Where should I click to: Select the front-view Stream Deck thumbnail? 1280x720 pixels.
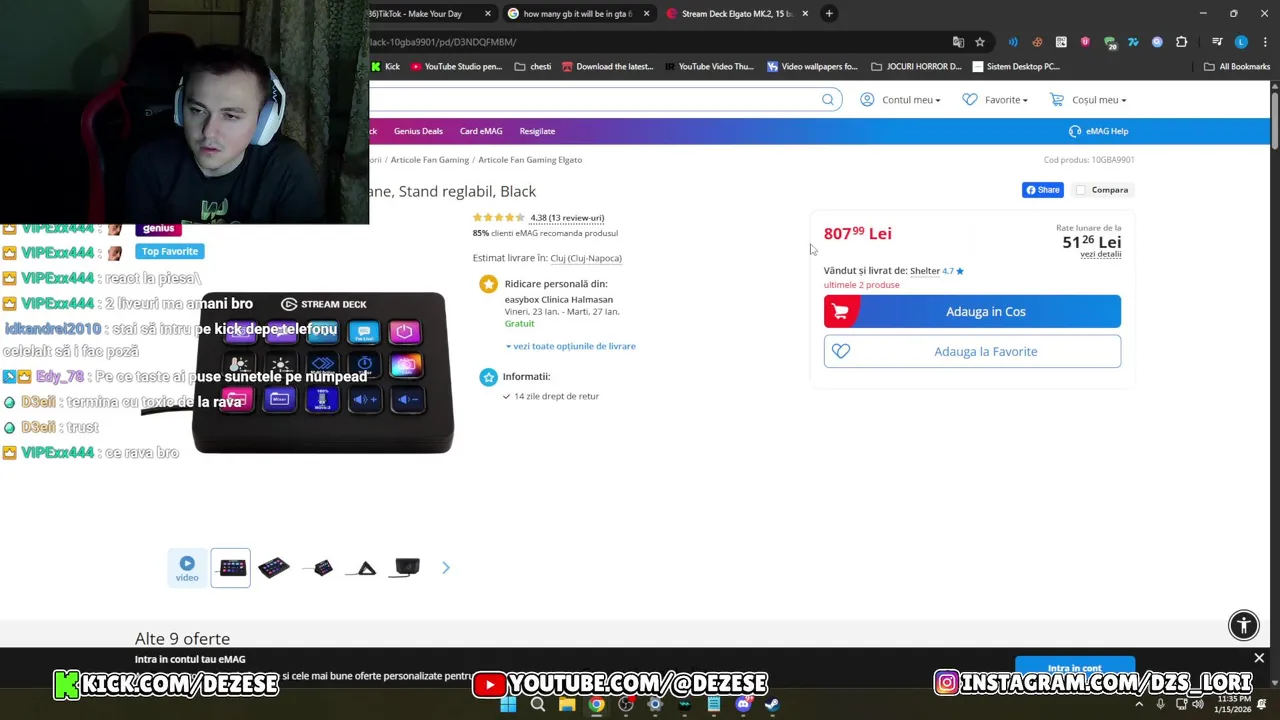tap(231, 568)
